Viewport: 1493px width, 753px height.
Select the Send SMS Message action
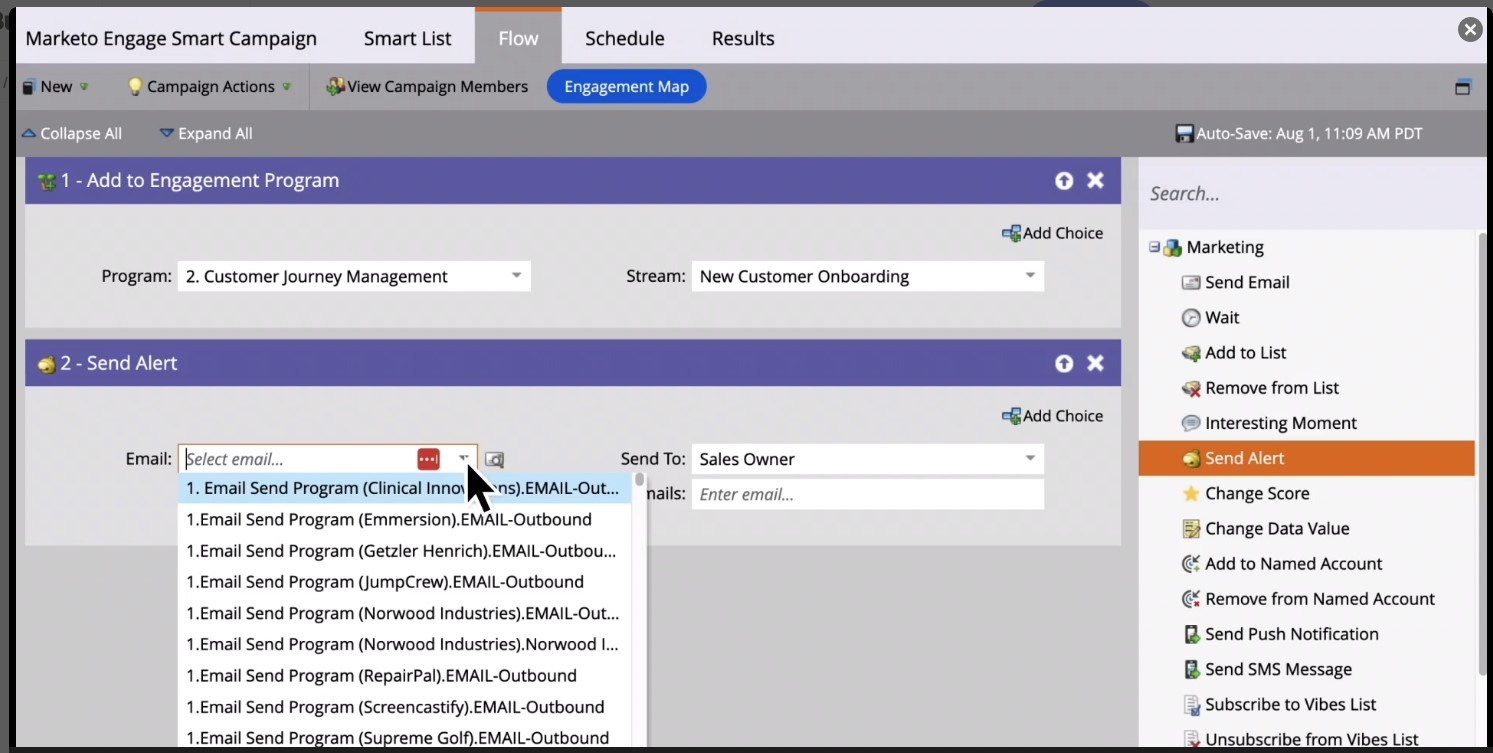pyautogui.click(x=1267, y=670)
